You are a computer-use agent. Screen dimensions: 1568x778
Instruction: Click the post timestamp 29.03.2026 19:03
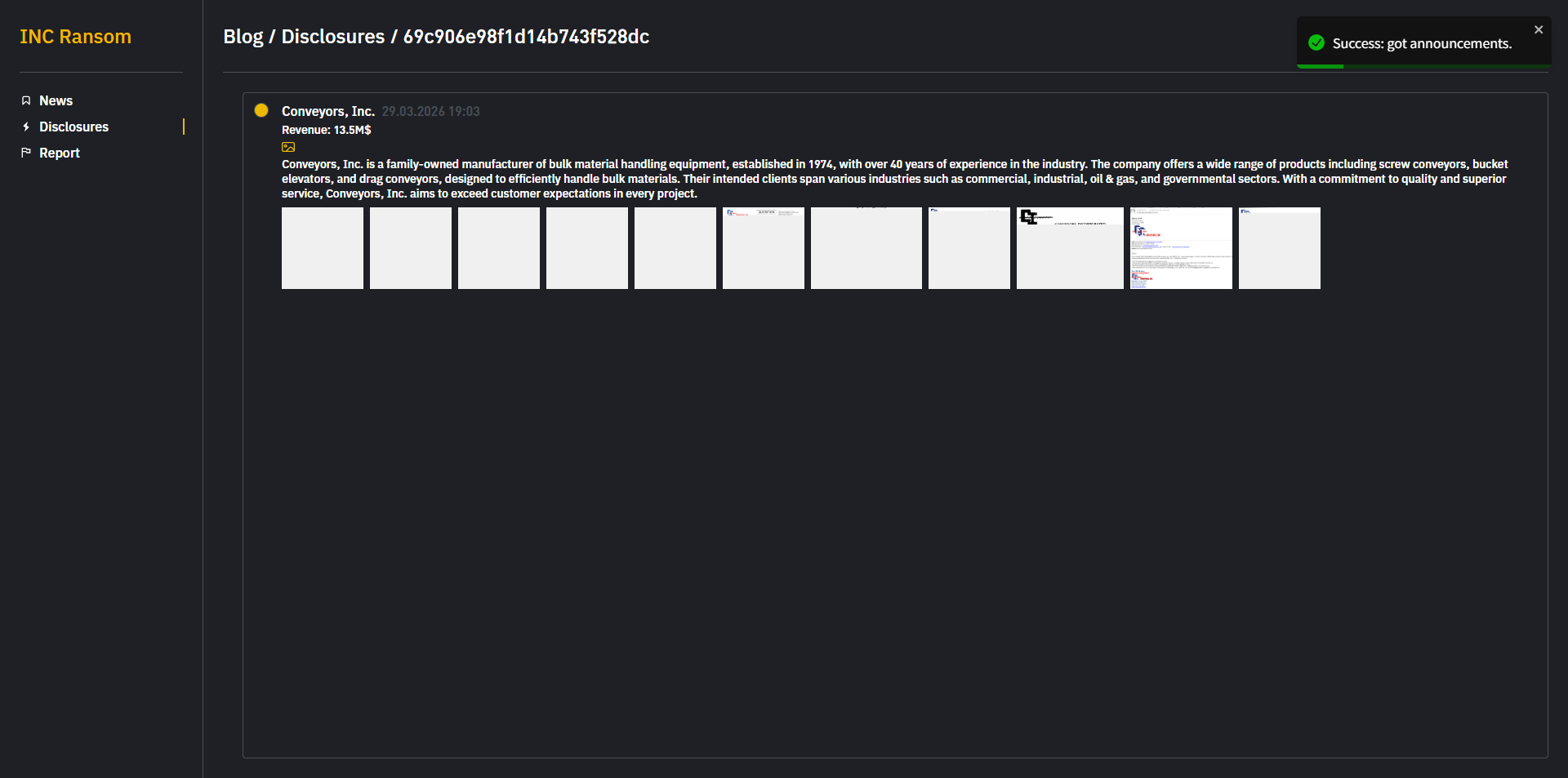430,111
